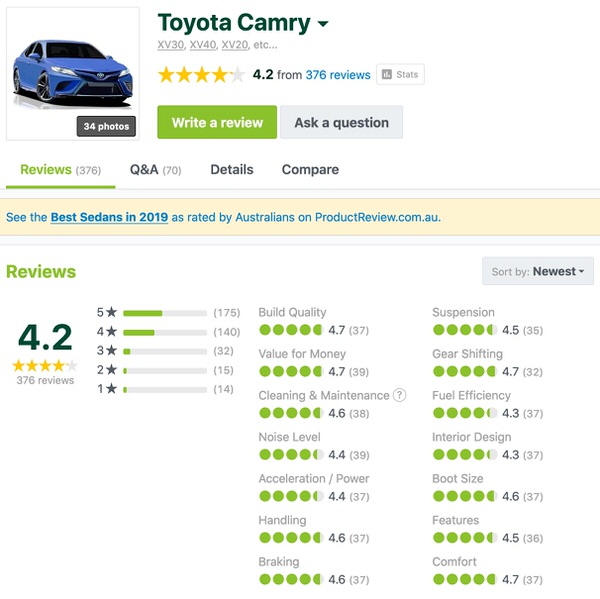This screenshot has height=599, width=600.
Task: Click the Handling rating dots
Action: coord(291,538)
